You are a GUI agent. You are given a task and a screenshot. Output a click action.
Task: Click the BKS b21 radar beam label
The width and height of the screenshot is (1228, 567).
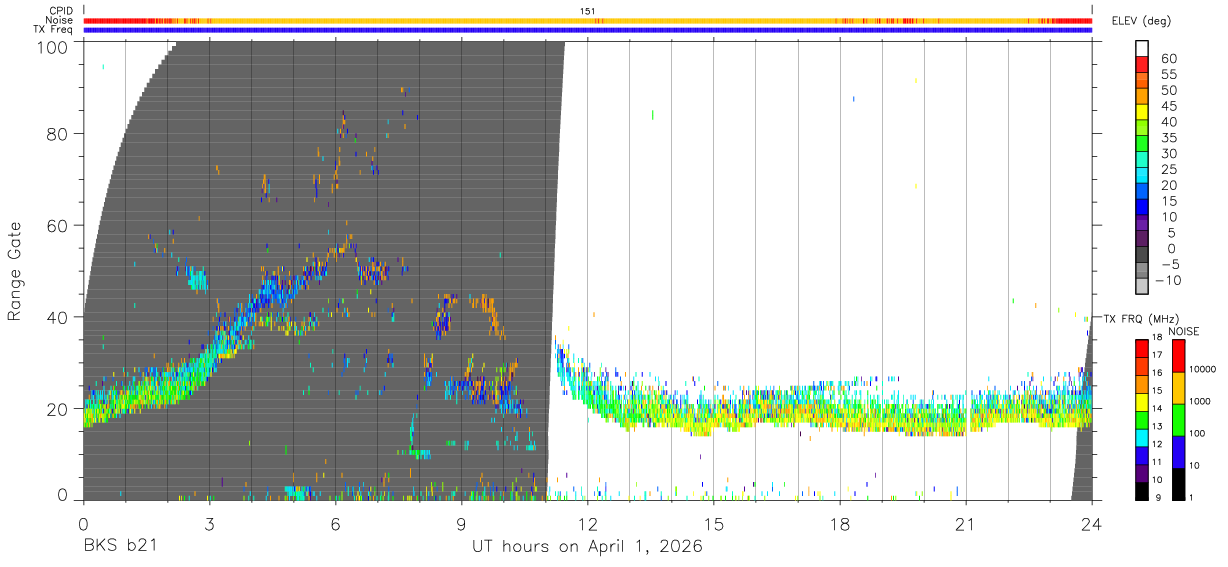click(x=120, y=547)
